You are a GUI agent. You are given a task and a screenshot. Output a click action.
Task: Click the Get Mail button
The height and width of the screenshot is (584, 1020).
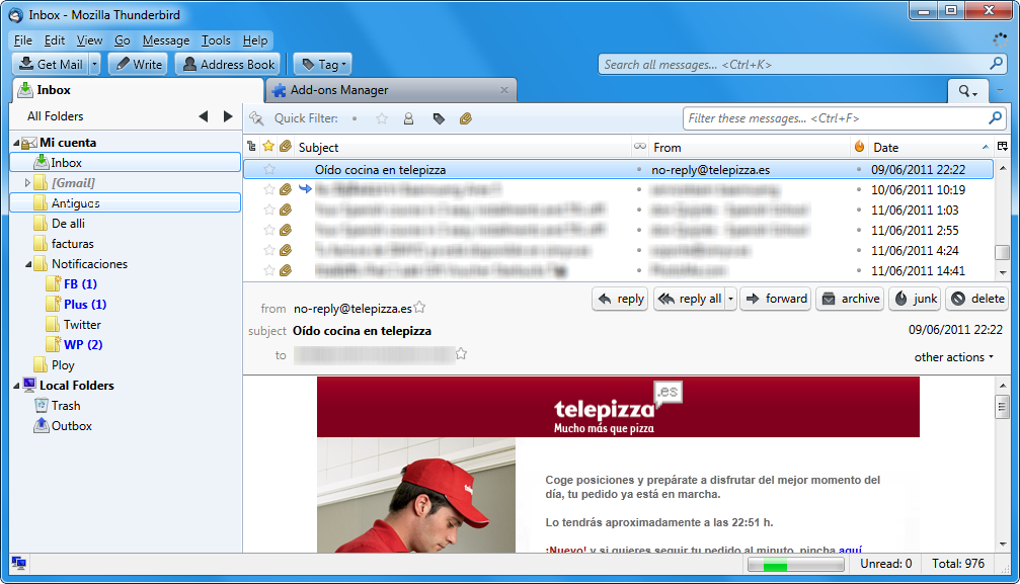(x=50, y=64)
